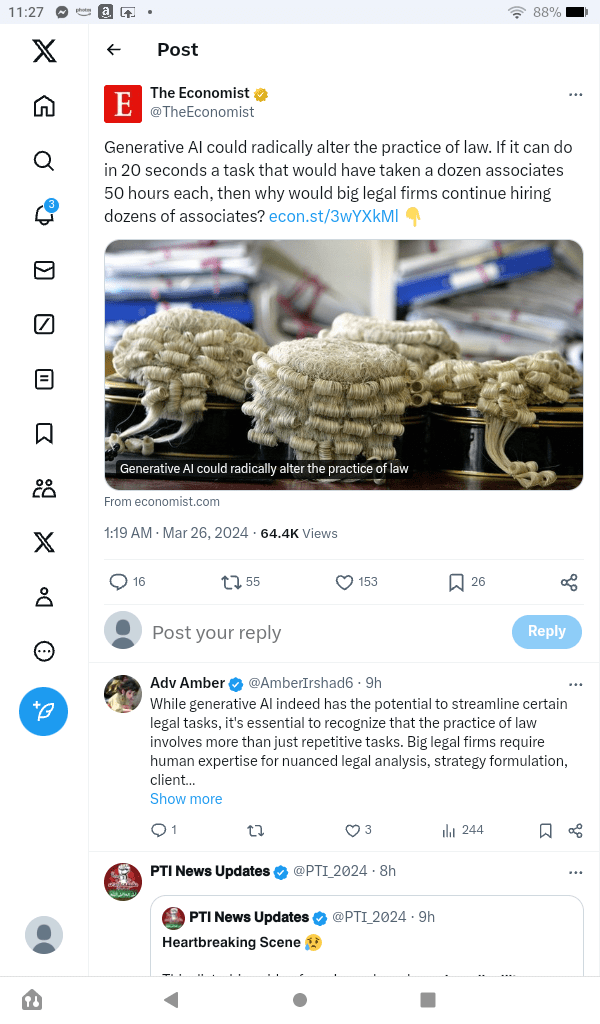Open the econ.st/3wYXkMl link

coord(334,216)
